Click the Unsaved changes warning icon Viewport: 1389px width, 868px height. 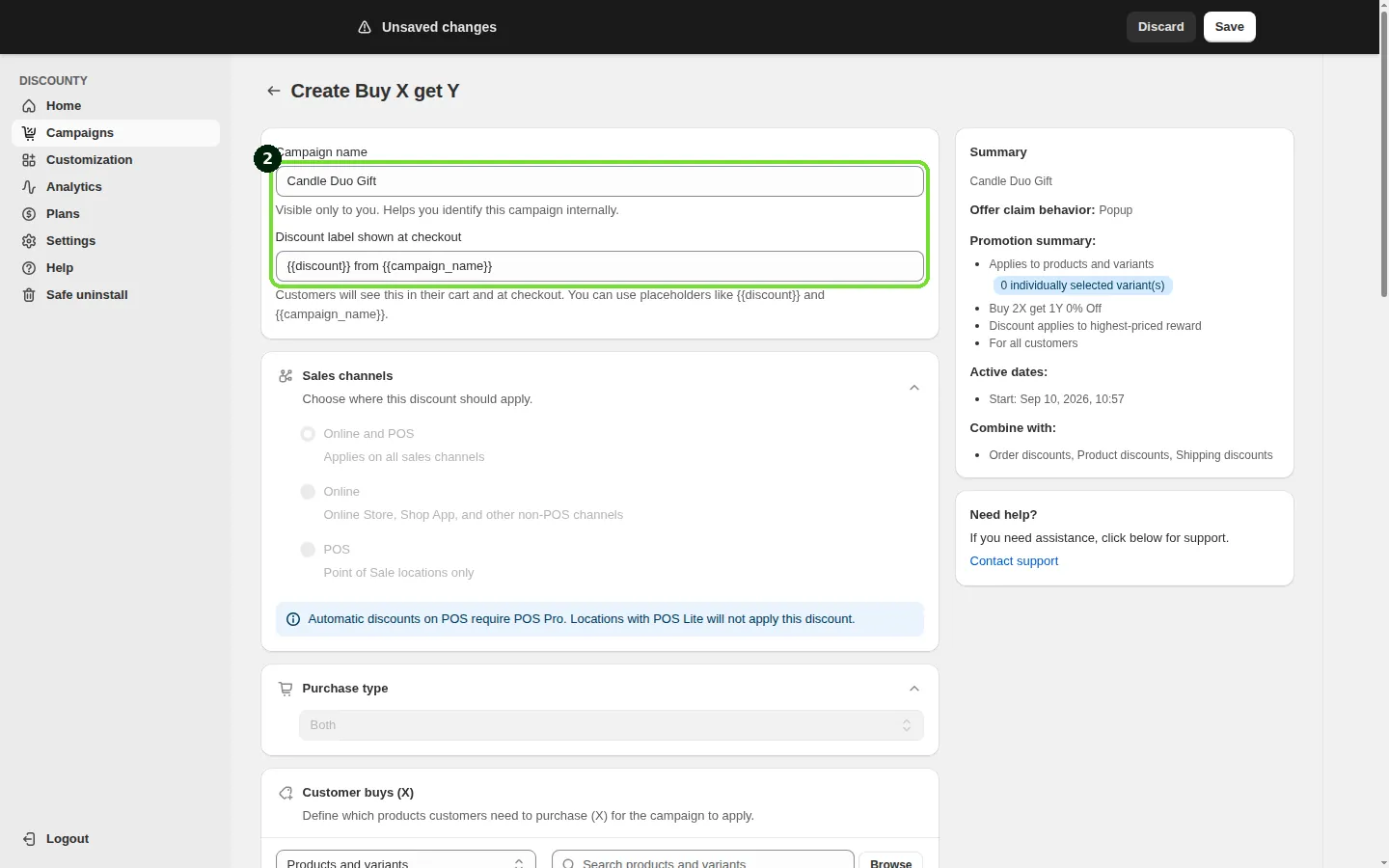click(x=365, y=27)
